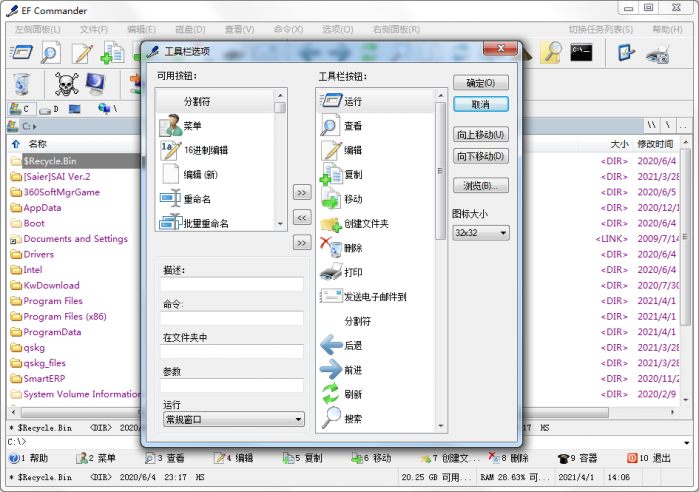Open command line history dropdown arrow
The height and width of the screenshot is (492, 699).
click(687, 443)
